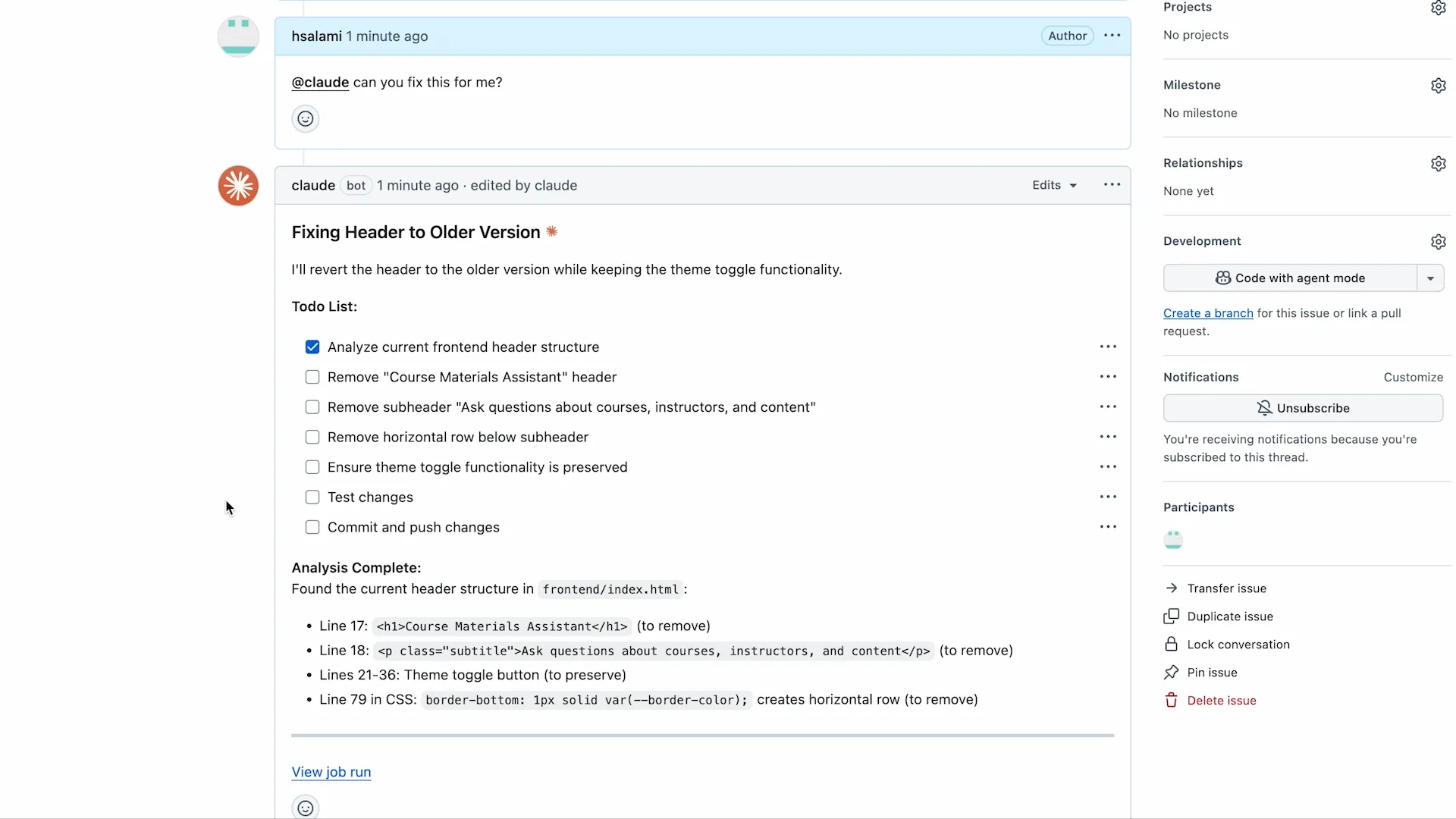Select Delete issue
This screenshot has height=819, width=1456.
coord(1221,701)
